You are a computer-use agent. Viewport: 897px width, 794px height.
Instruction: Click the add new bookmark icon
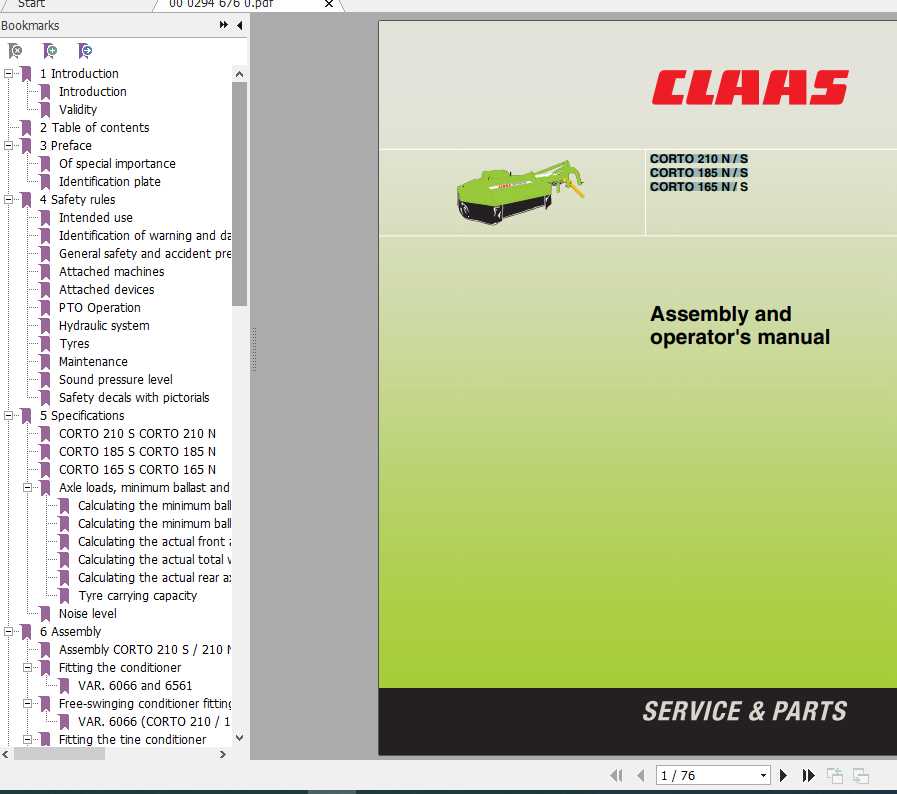point(50,50)
